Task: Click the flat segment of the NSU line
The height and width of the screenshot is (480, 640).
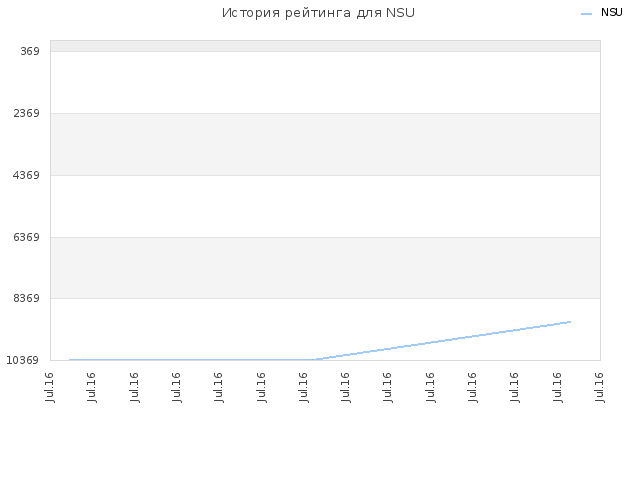Action: pyautogui.click(x=191, y=360)
